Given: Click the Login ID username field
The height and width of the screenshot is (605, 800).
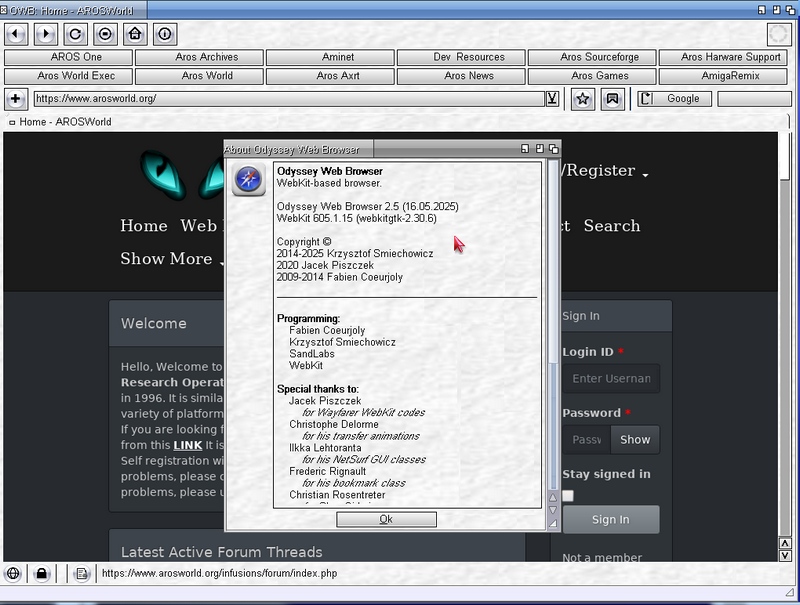Looking at the screenshot, I should pos(611,379).
